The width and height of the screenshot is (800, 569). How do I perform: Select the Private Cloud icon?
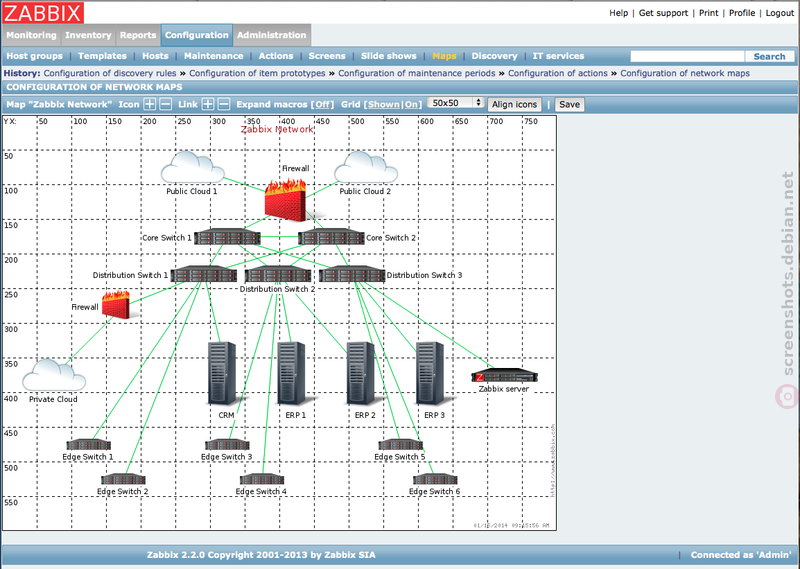point(54,375)
